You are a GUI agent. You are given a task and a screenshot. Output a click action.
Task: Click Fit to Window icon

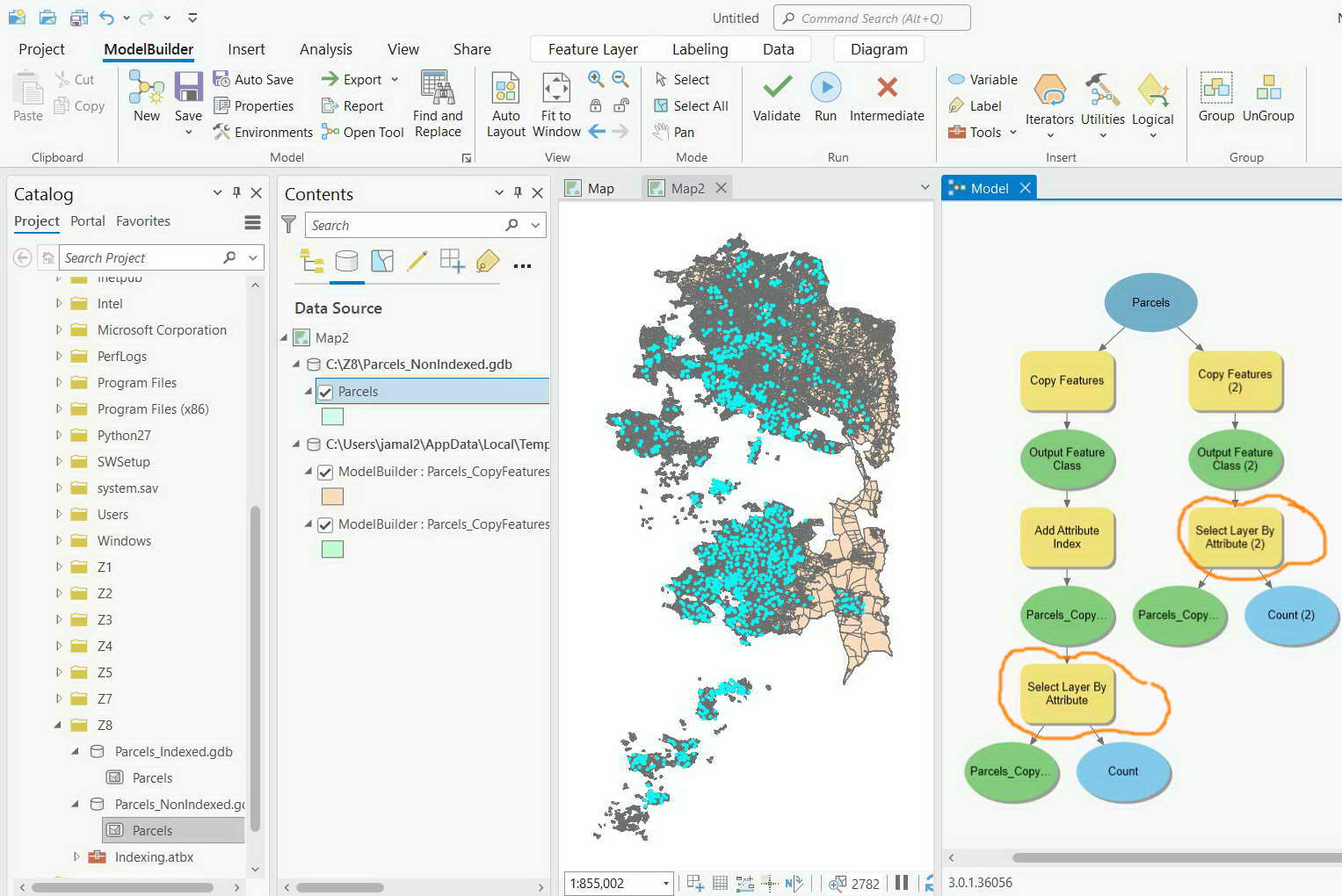556,89
